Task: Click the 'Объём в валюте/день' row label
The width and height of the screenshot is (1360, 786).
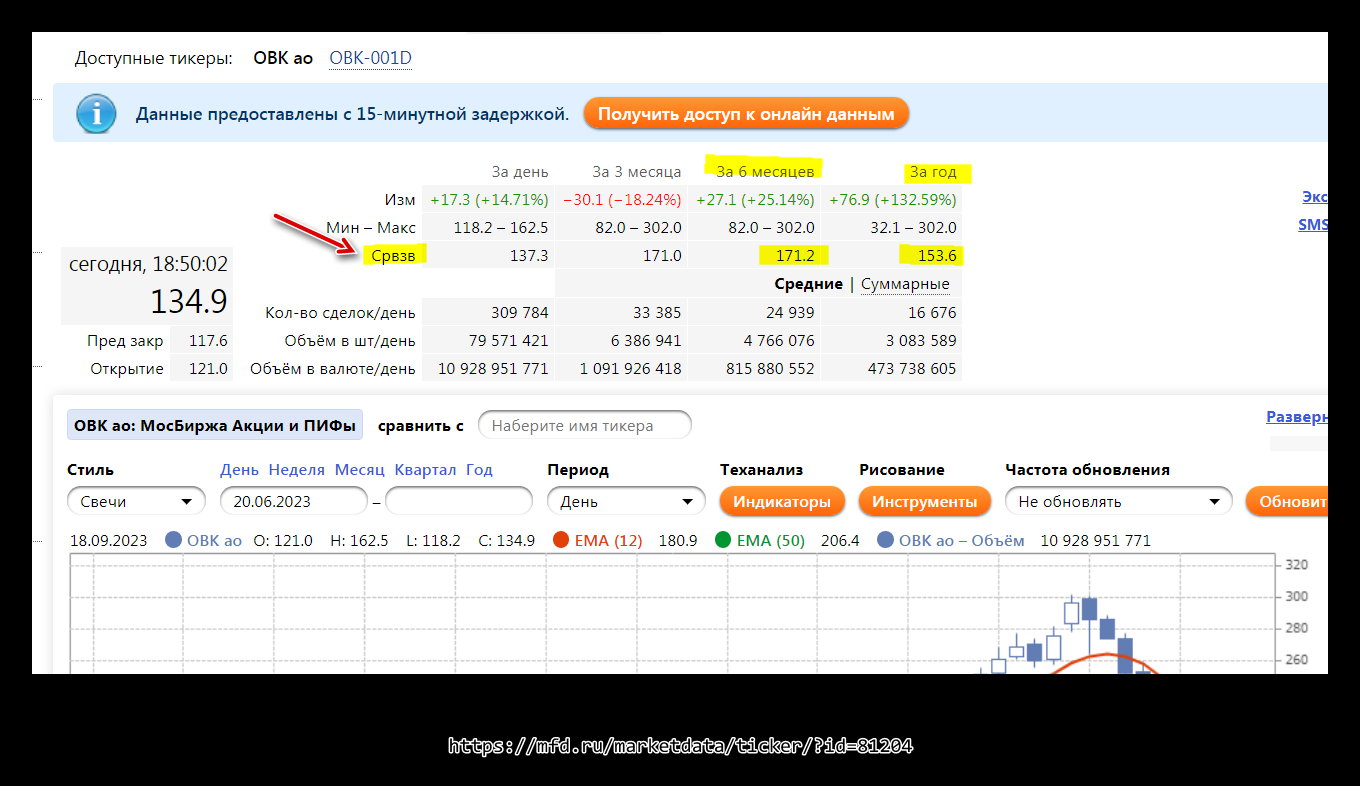Action: 333,369
